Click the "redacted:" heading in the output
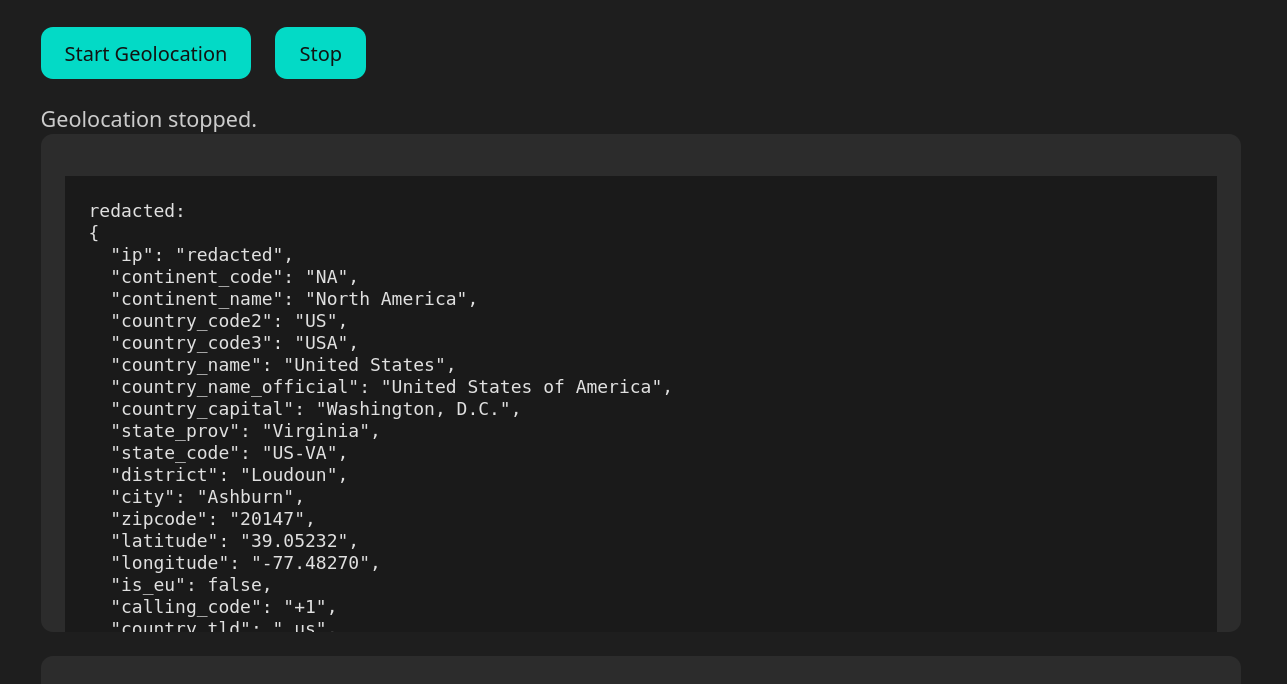This screenshot has width=1287, height=684. [x=137, y=210]
